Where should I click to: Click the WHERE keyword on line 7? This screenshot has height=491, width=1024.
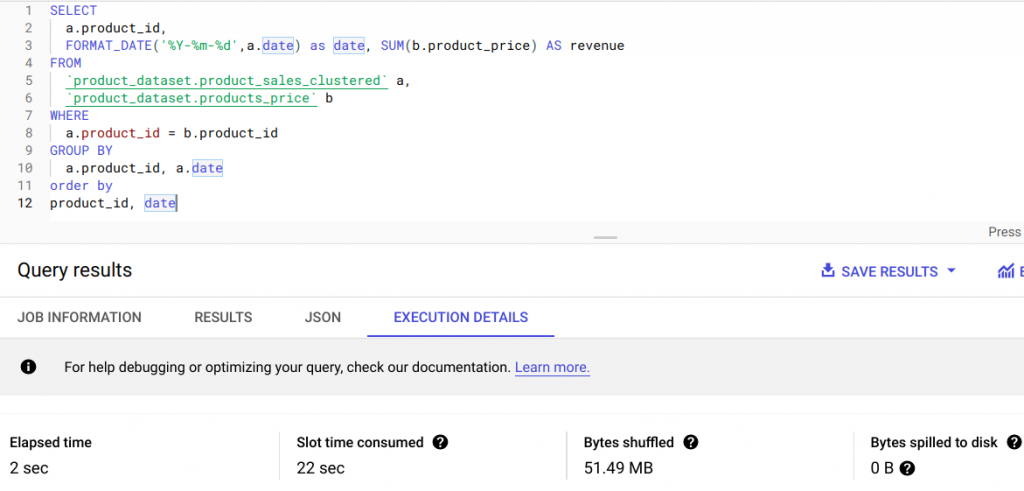tap(69, 116)
